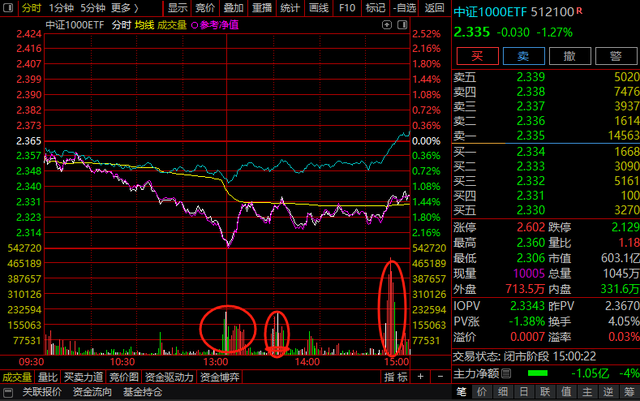Select the 买五 price 2.330

coord(531,210)
